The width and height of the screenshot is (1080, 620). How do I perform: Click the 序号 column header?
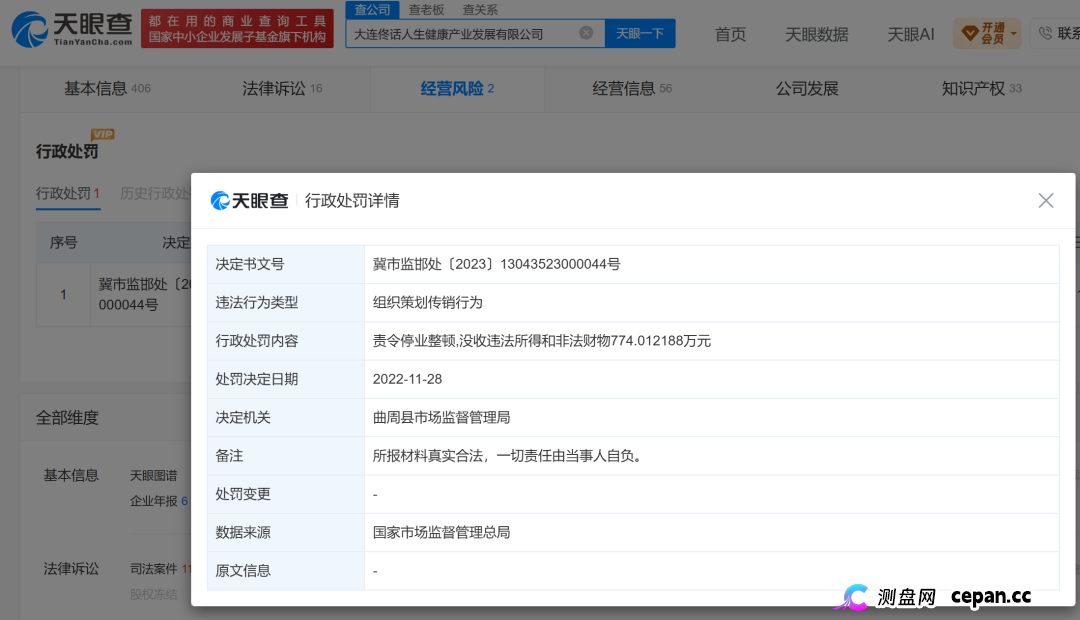pos(63,242)
